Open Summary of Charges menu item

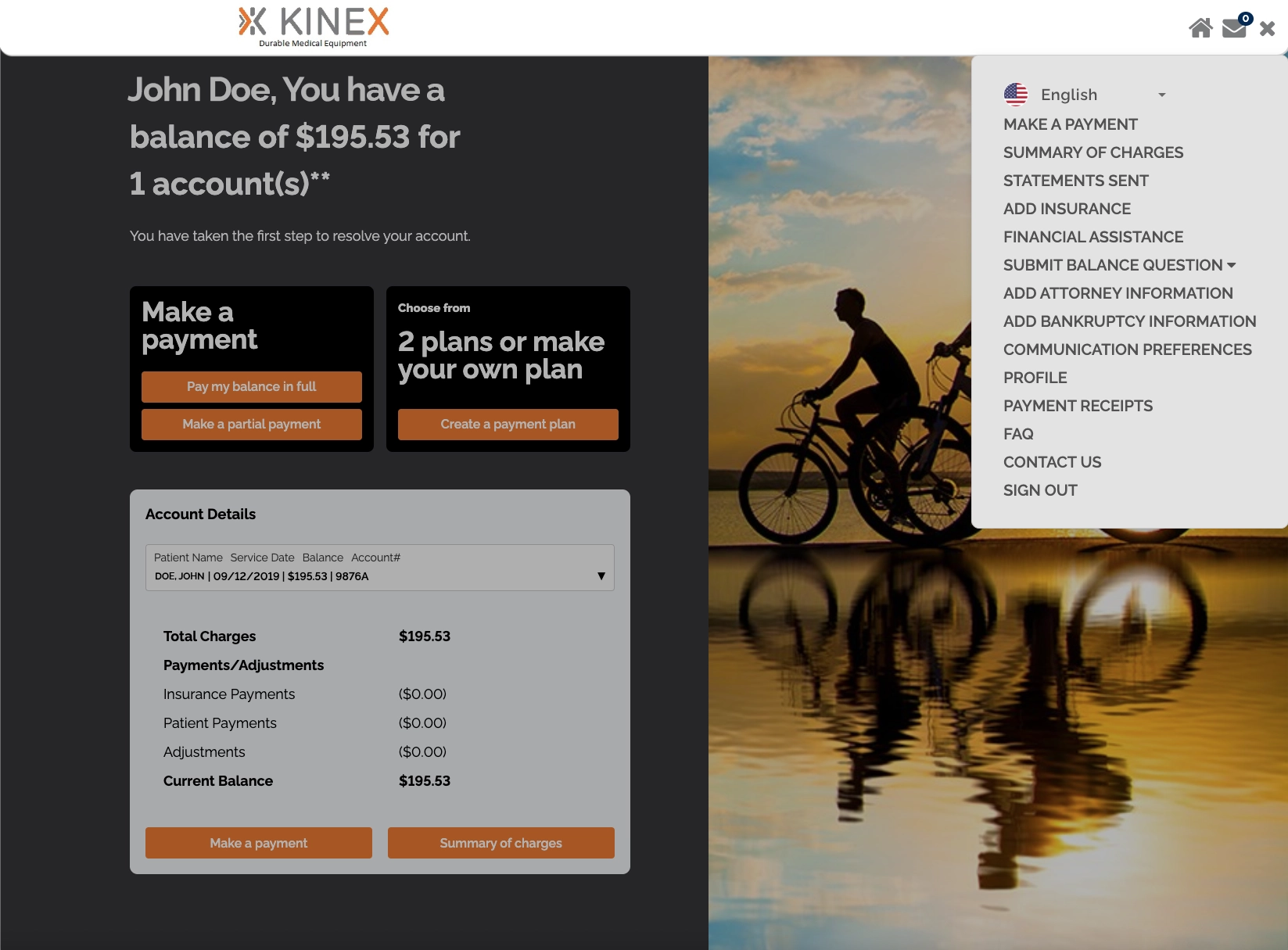click(x=1093, y=152)
